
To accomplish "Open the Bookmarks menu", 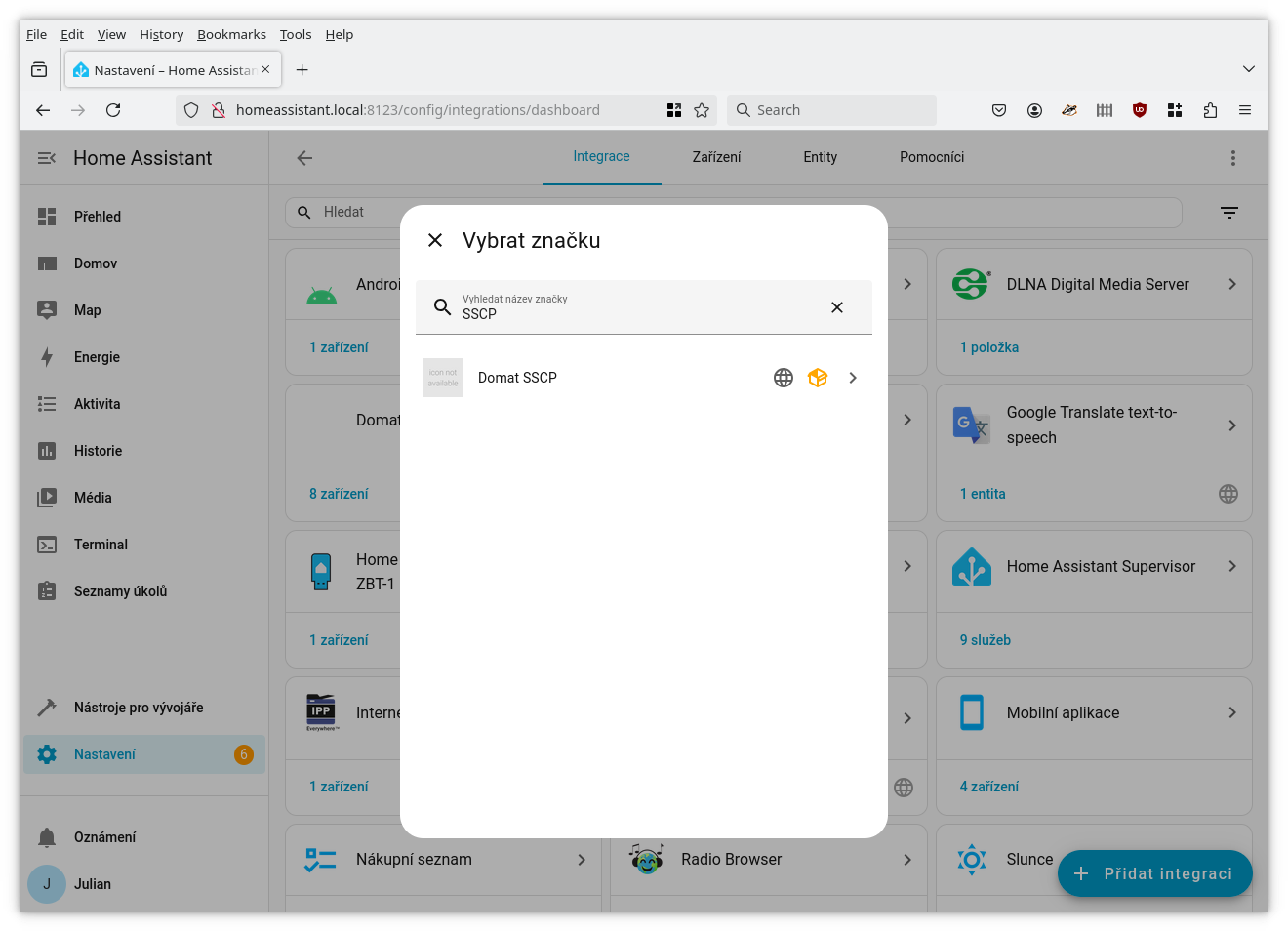I will pyautogui.click(x=231, y=34).
